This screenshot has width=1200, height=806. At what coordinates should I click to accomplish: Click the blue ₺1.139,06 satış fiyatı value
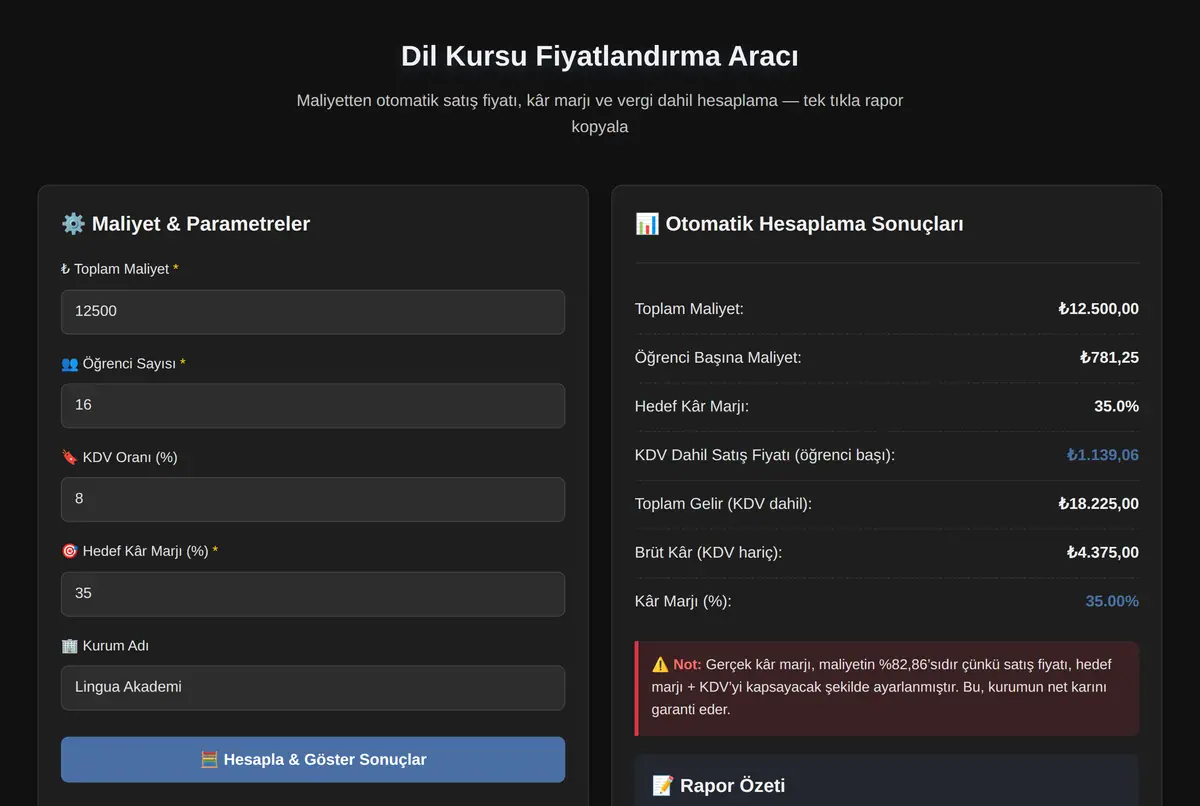point(1102,455)
